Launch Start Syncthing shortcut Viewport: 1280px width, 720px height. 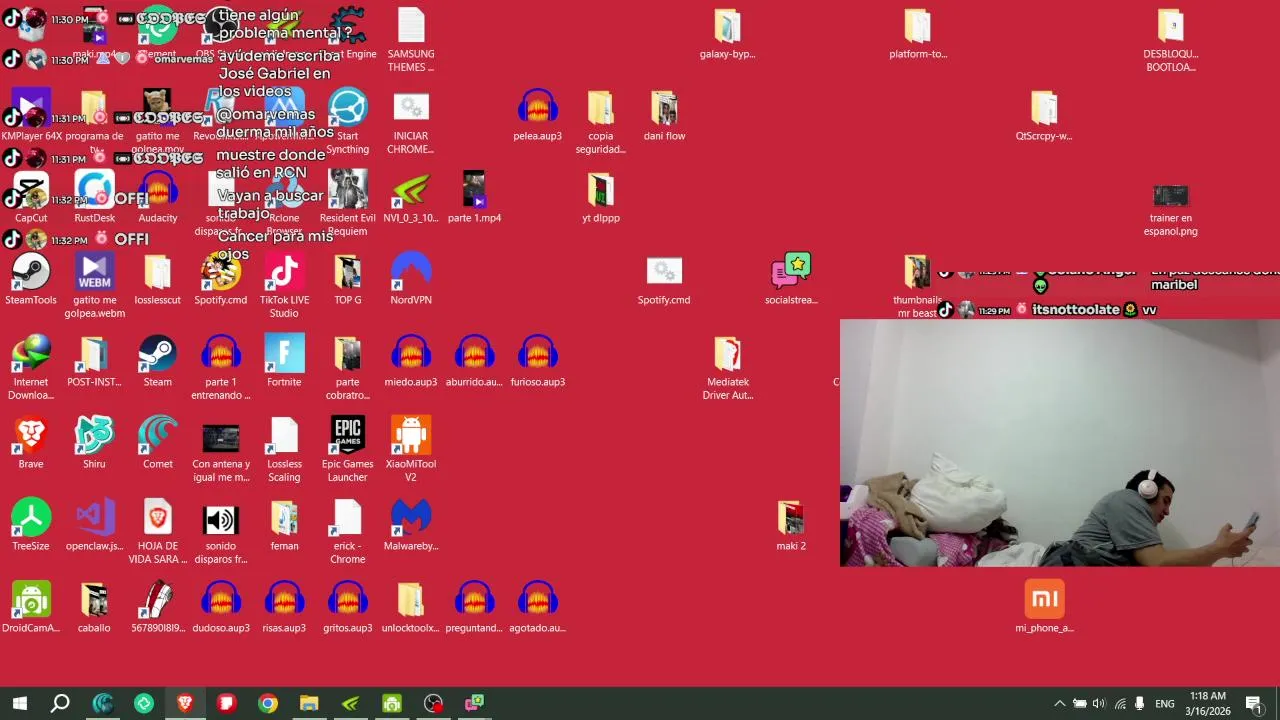(x=348, y=122)
